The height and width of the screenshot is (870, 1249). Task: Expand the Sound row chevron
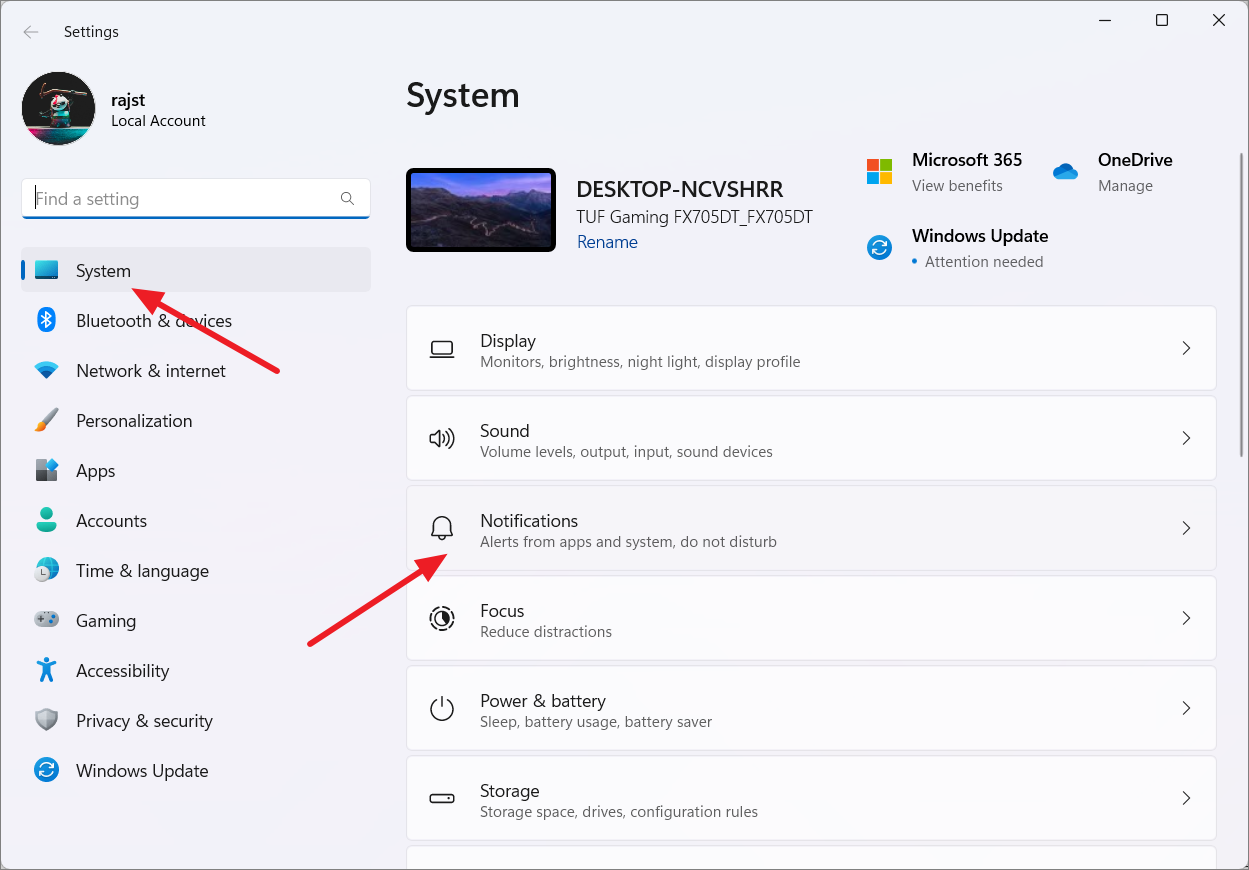tap(1186, 438)
